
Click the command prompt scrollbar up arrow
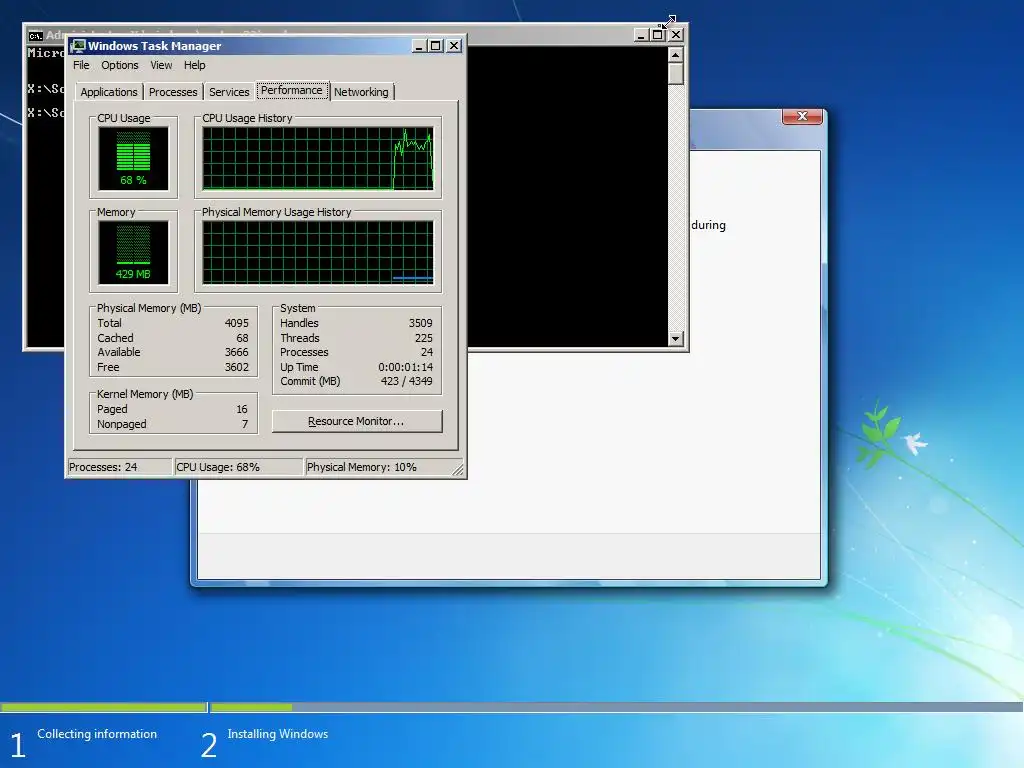[x=676, y=54]
